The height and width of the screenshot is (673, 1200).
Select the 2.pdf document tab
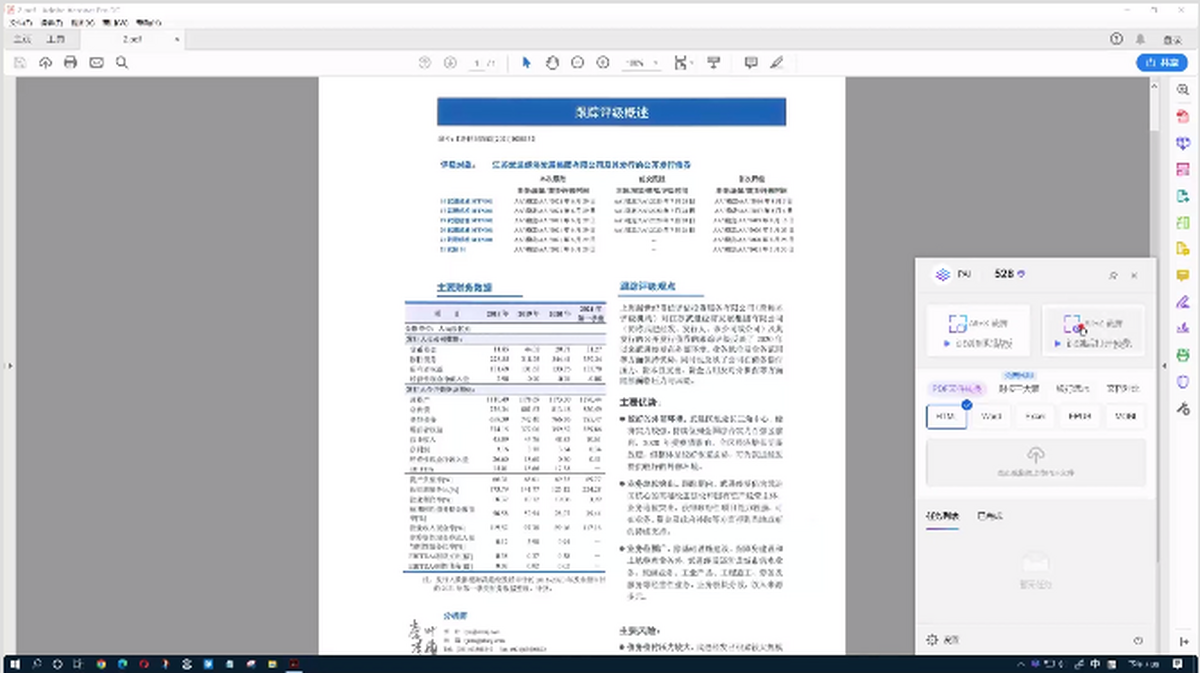pyautogui.click(x=131, y=40)
